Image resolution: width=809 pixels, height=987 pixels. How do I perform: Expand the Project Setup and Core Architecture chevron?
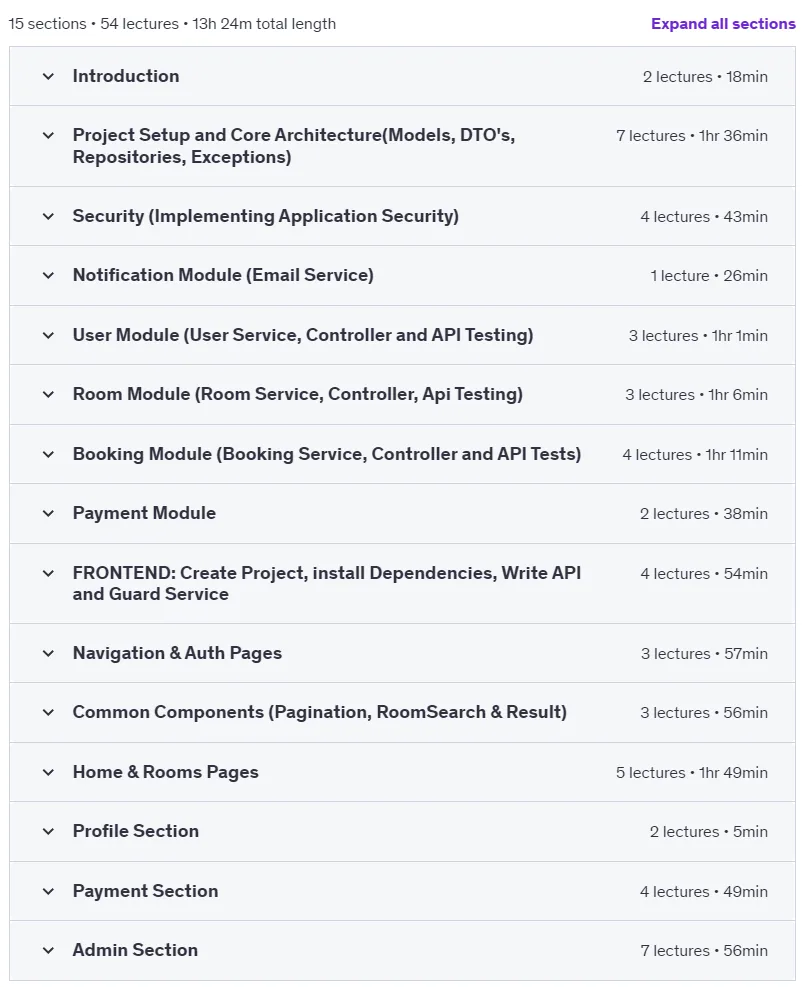(48, 135)
